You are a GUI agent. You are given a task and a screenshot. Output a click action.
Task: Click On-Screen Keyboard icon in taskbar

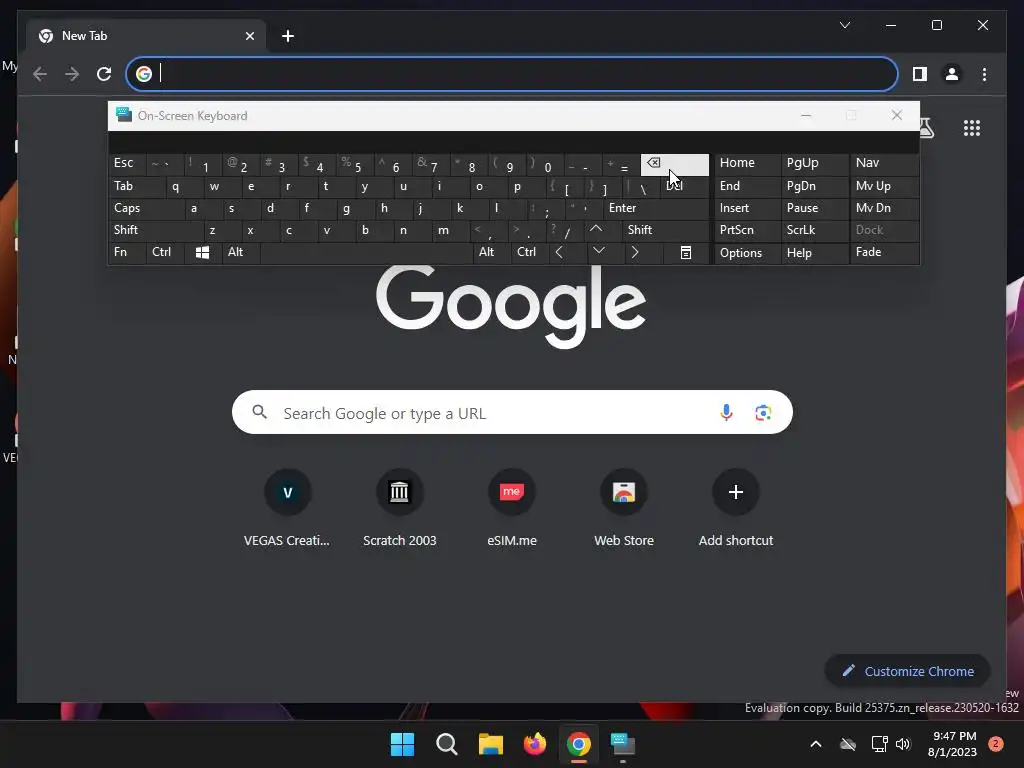[623, 744]
